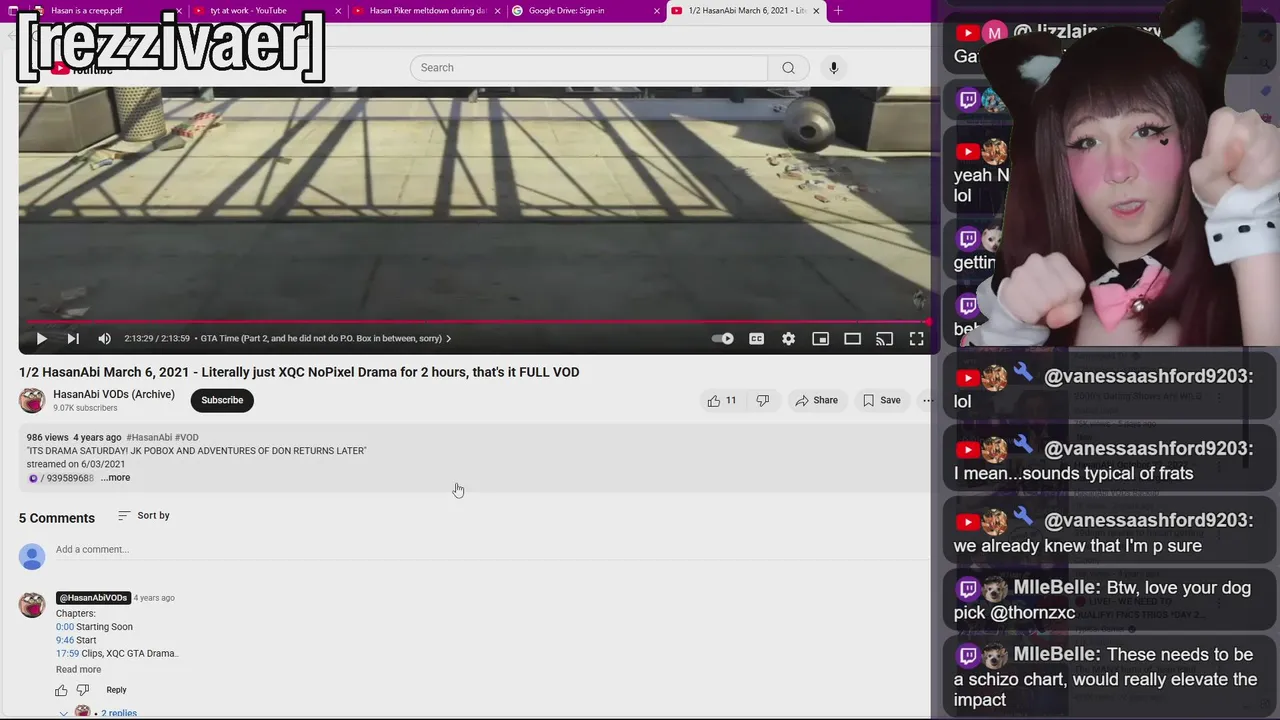The width and height of the screenshot is (1280, 720).
Task: Expand the comment with Read more
Action: point(78,670)
